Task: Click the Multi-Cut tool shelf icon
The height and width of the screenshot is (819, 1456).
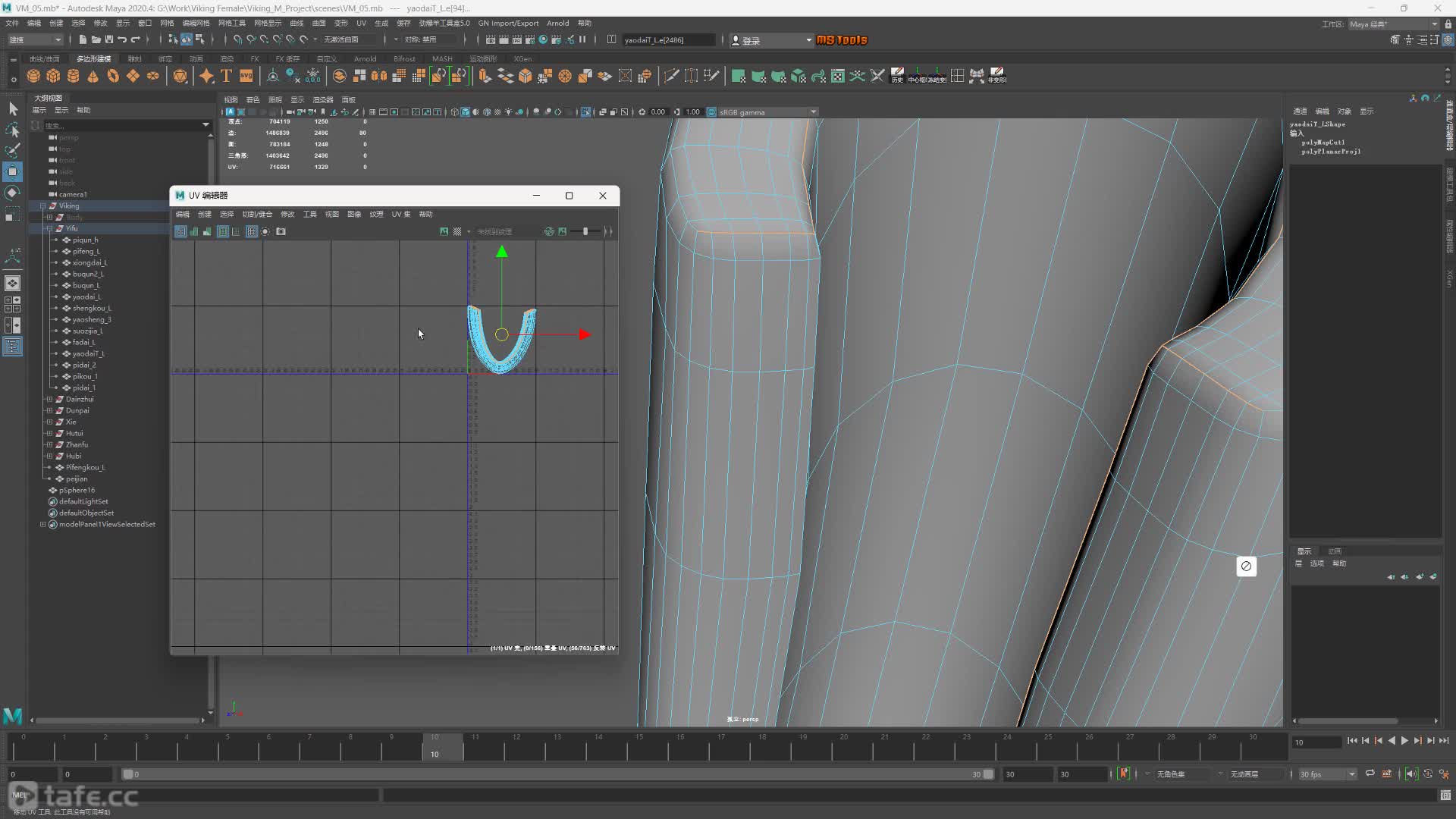Action: click(671, 76)
